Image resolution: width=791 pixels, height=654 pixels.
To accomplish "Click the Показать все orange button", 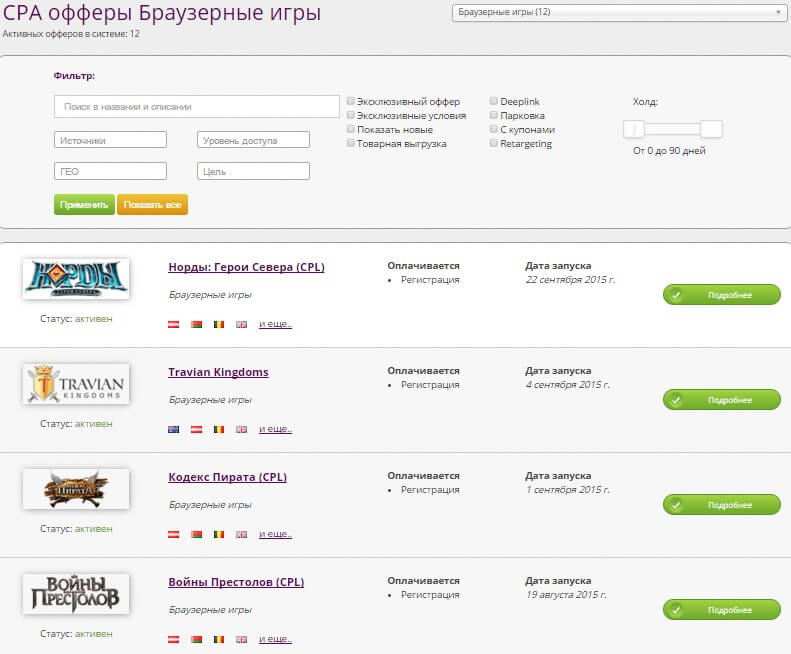I will click(x=152, y=204).
